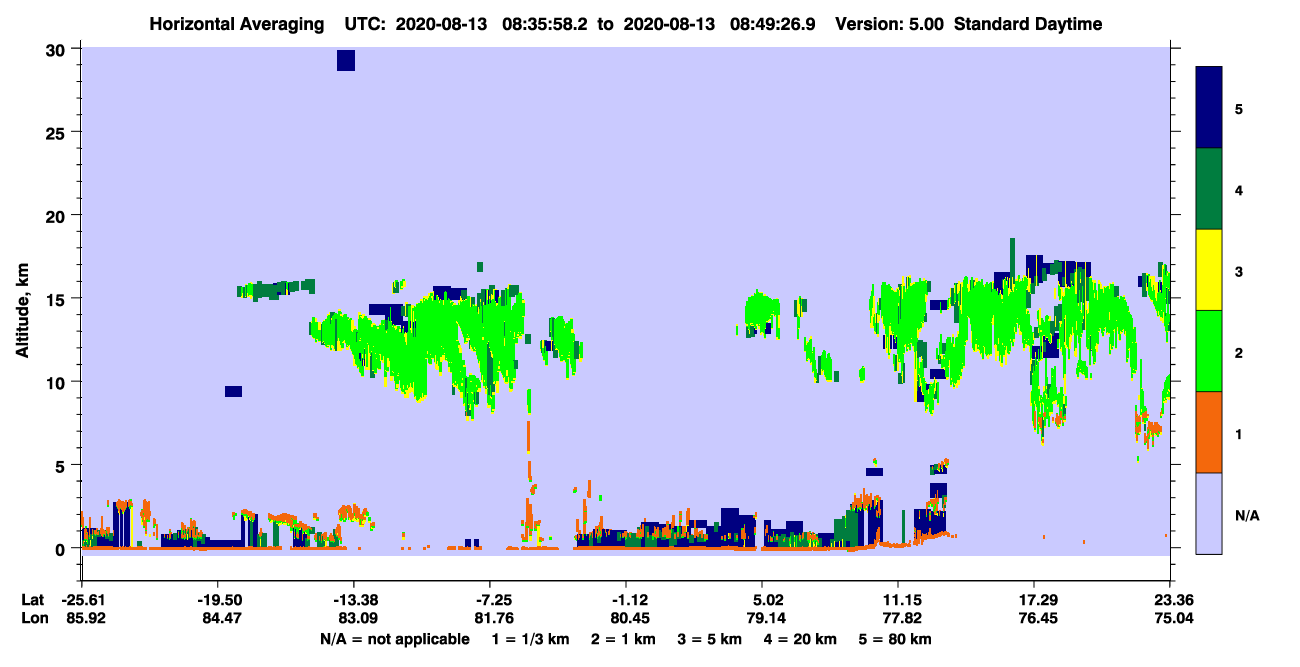Click latitude value -19.50

(218, 600)
